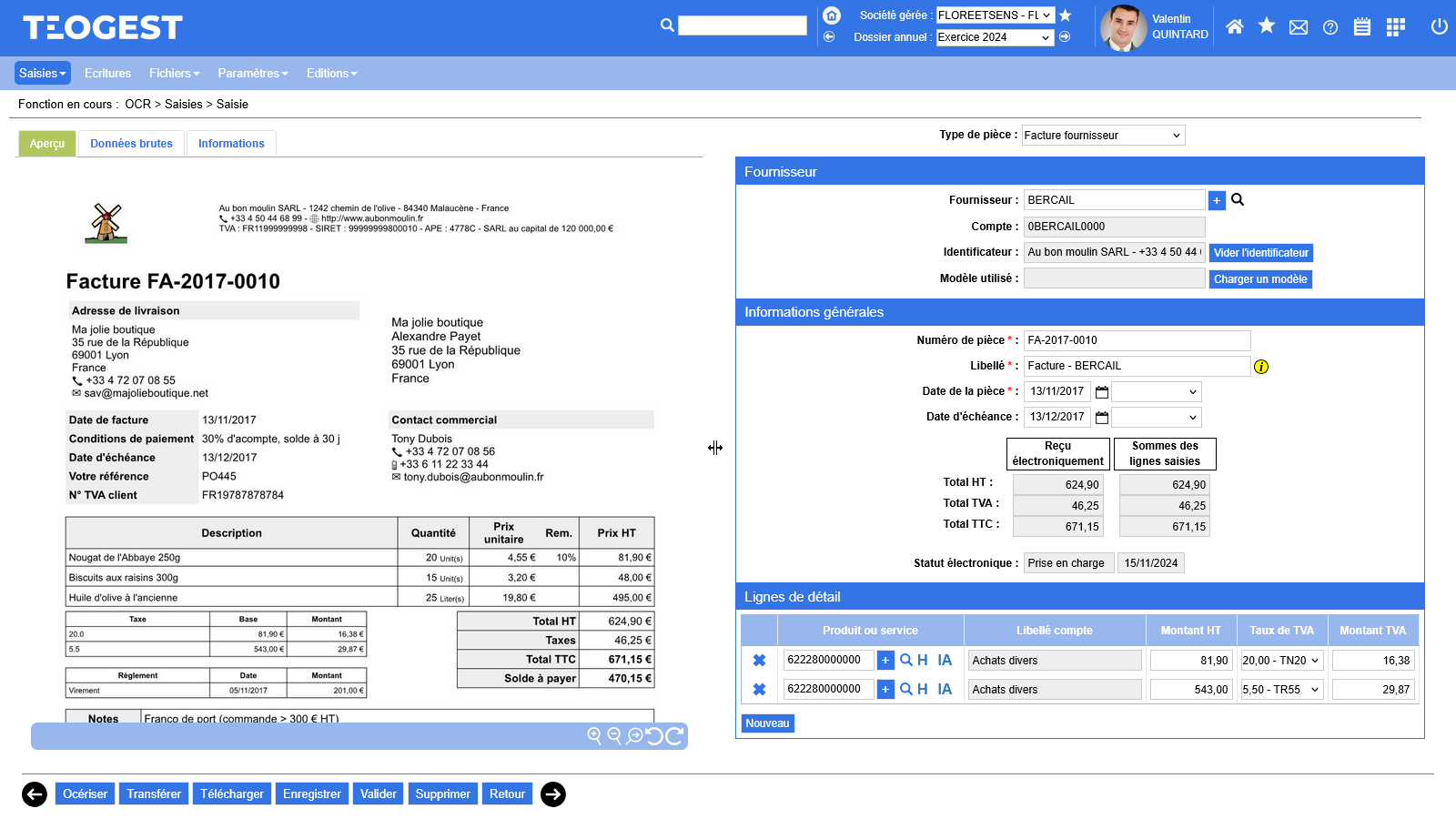Switch to the Données brutes tab
The width and height of the screenshot is (1456, 819).
(x=131, y=144)
